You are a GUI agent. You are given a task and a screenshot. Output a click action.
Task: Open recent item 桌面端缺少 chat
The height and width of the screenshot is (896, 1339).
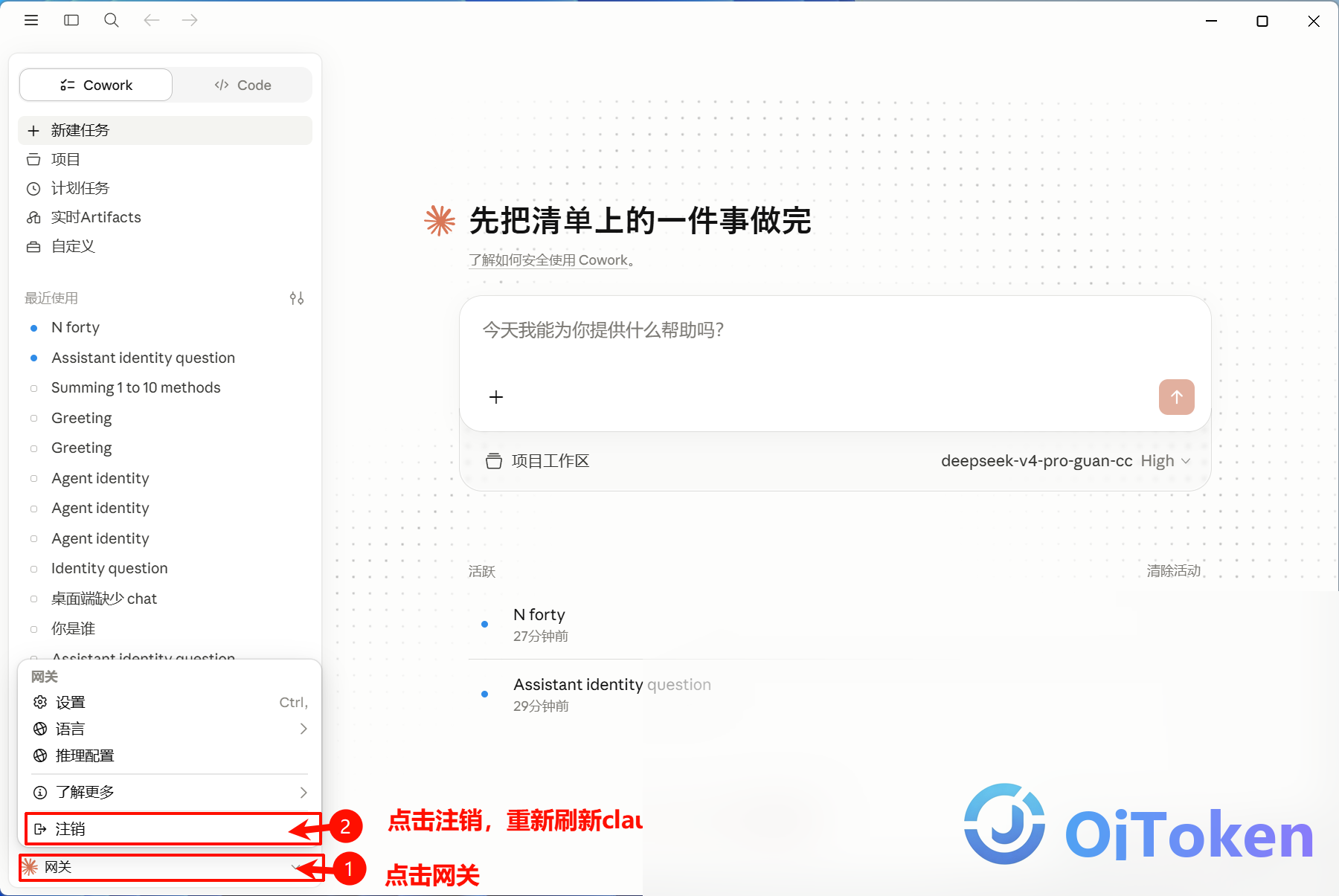[165, 599]
